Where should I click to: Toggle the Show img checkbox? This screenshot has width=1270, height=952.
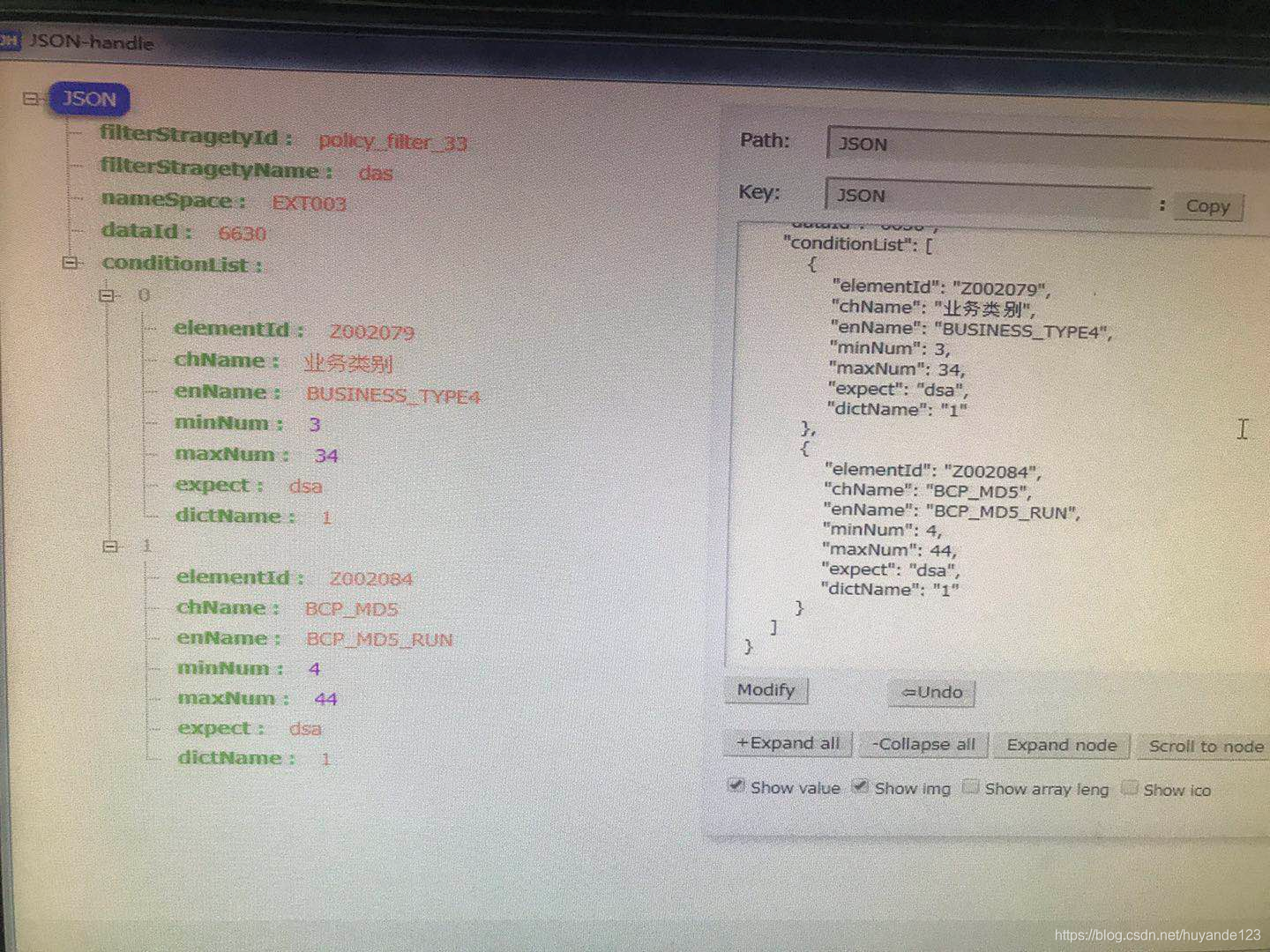point(861,786)
